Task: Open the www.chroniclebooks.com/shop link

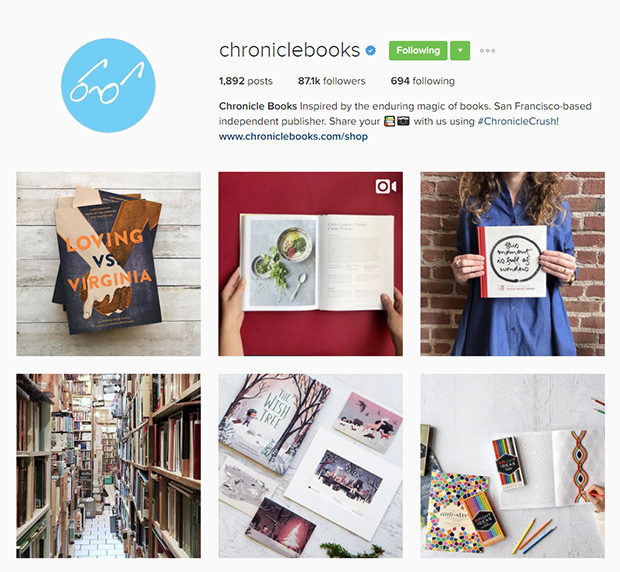Action: pos(293,136)
